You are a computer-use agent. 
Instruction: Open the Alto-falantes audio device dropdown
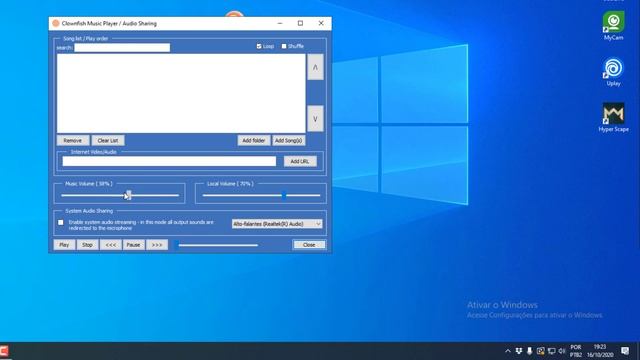point(277,224)
